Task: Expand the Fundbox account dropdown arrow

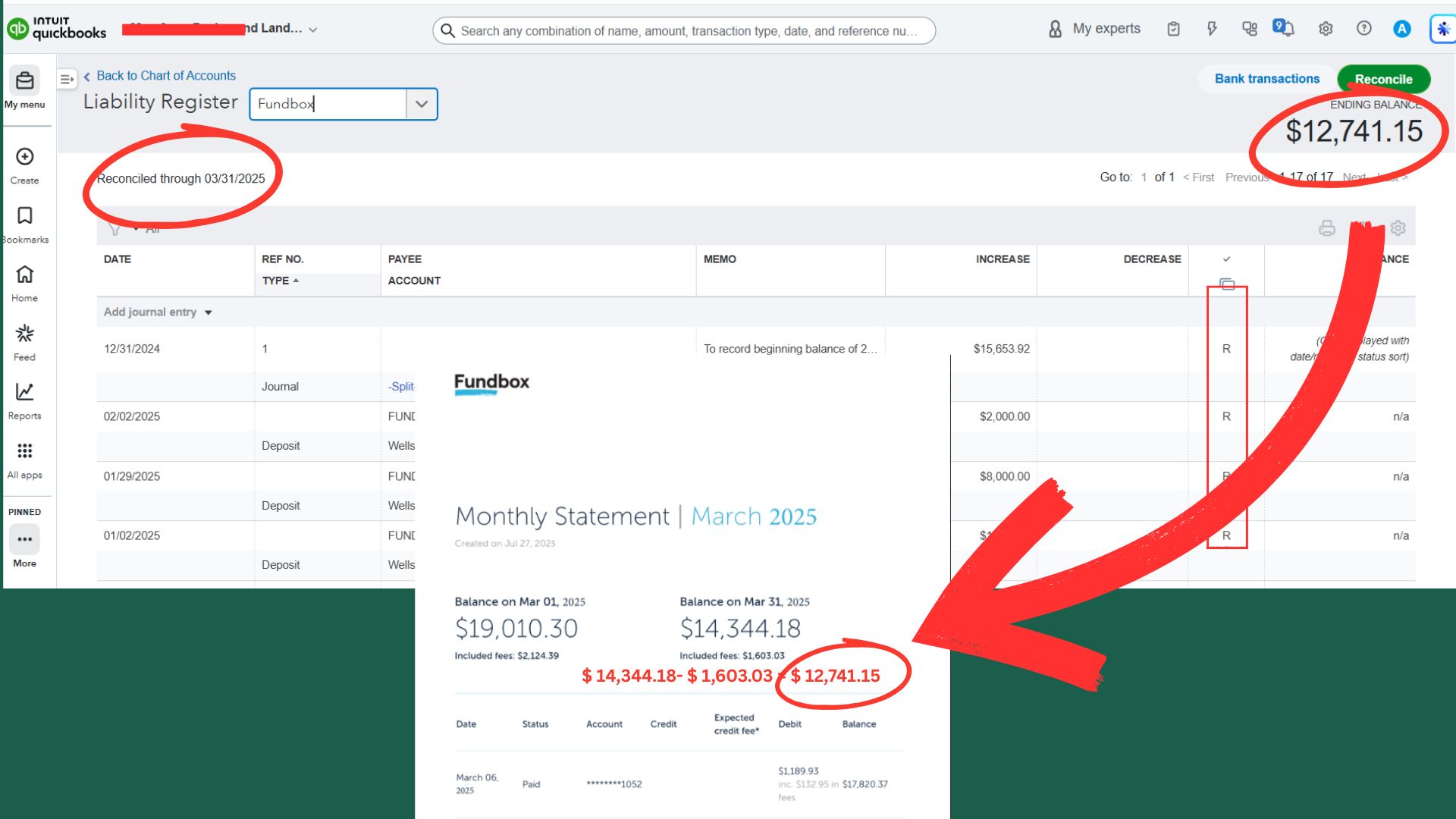Action: click(x=422, y=104)
